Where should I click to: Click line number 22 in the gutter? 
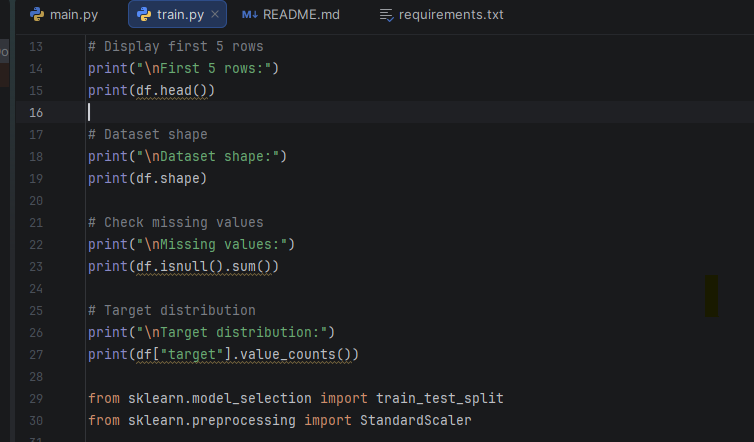tap(36, 245)
